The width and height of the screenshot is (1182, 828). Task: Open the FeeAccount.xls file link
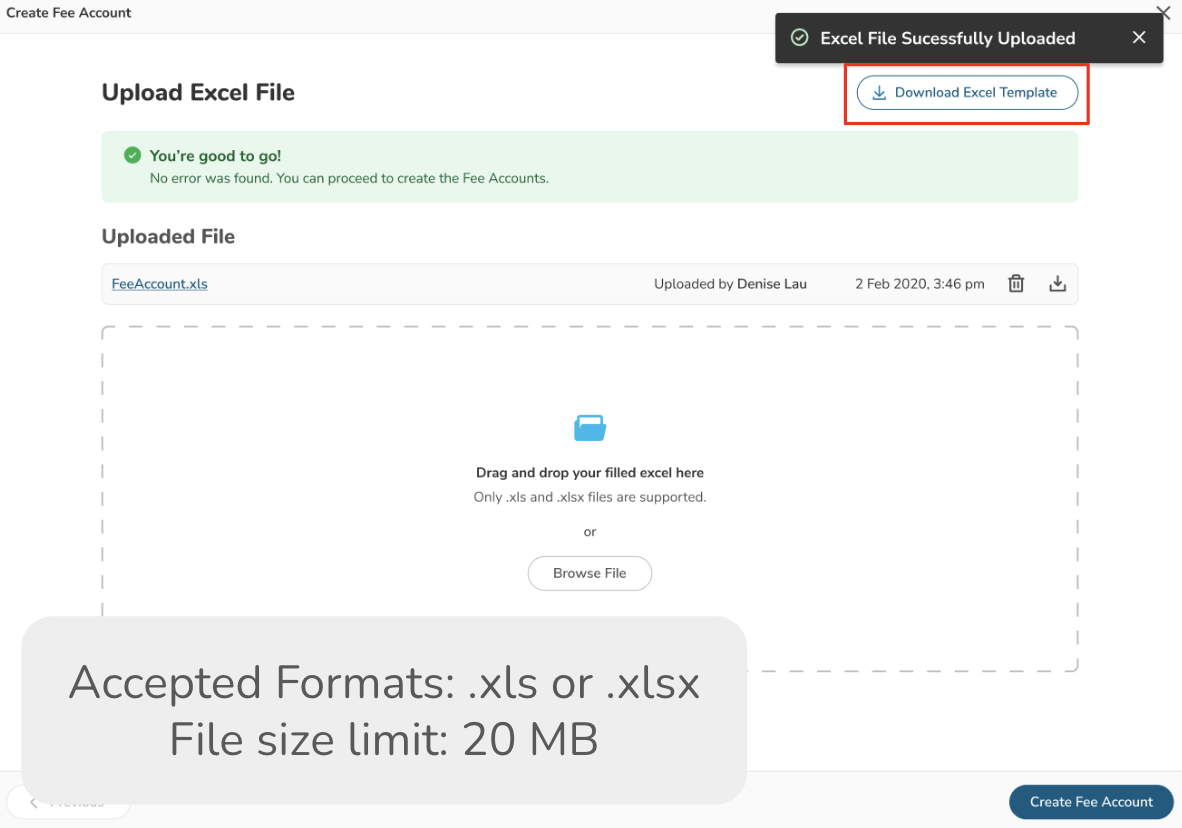[160, 284]
